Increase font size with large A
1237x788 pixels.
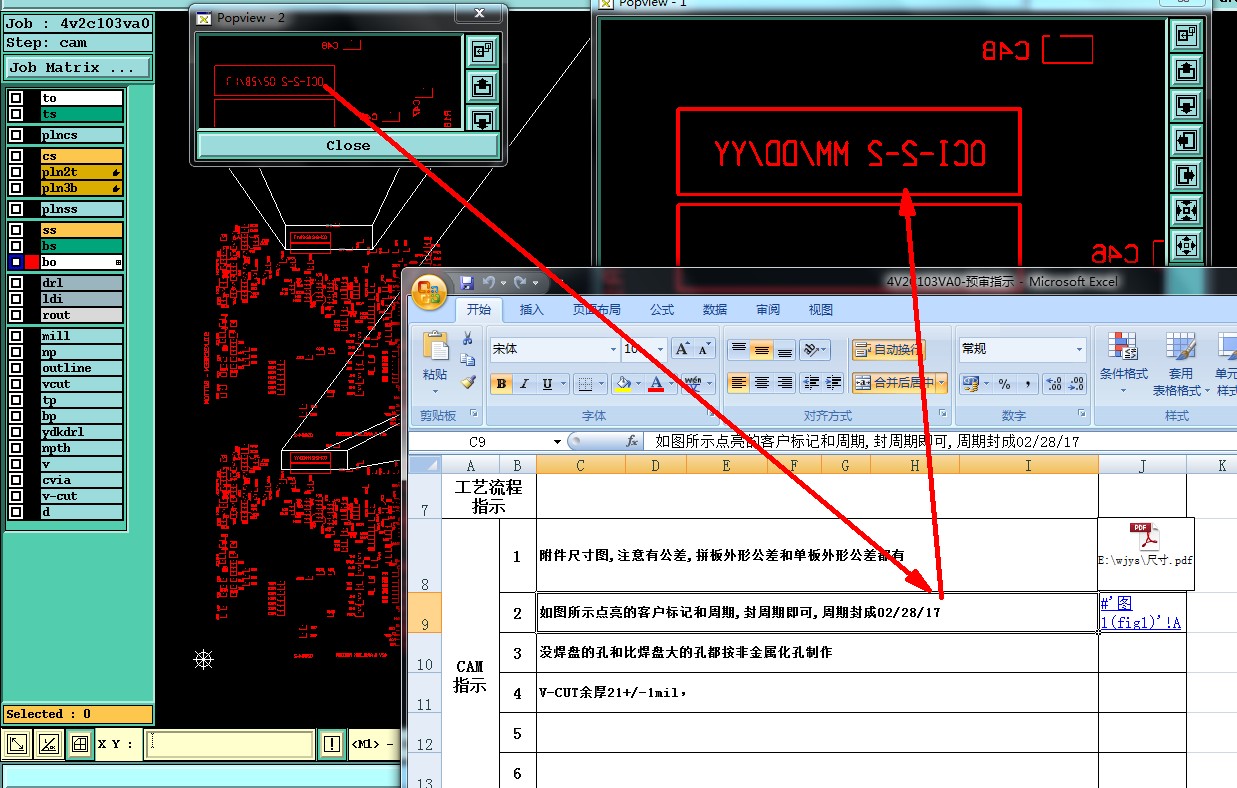click(682, 349)
